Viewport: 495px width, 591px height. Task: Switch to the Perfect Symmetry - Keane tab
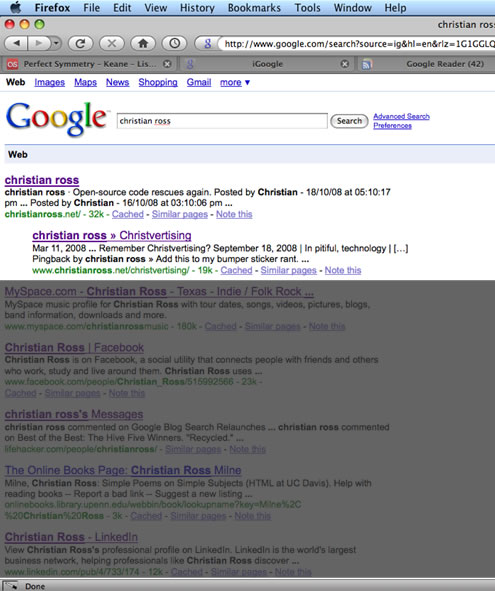[90, 64]
